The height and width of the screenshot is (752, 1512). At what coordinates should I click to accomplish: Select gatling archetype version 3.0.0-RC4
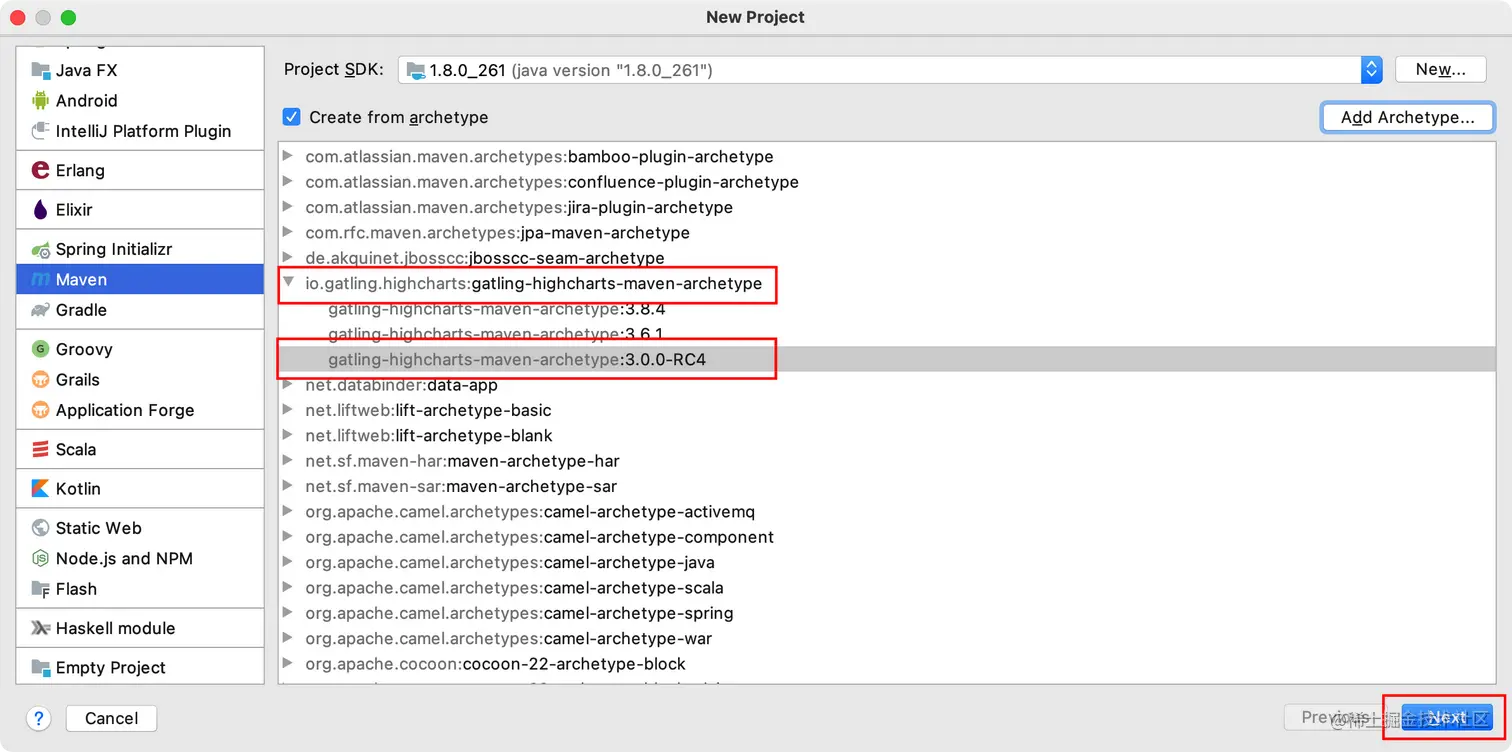(x=887, y=359)
